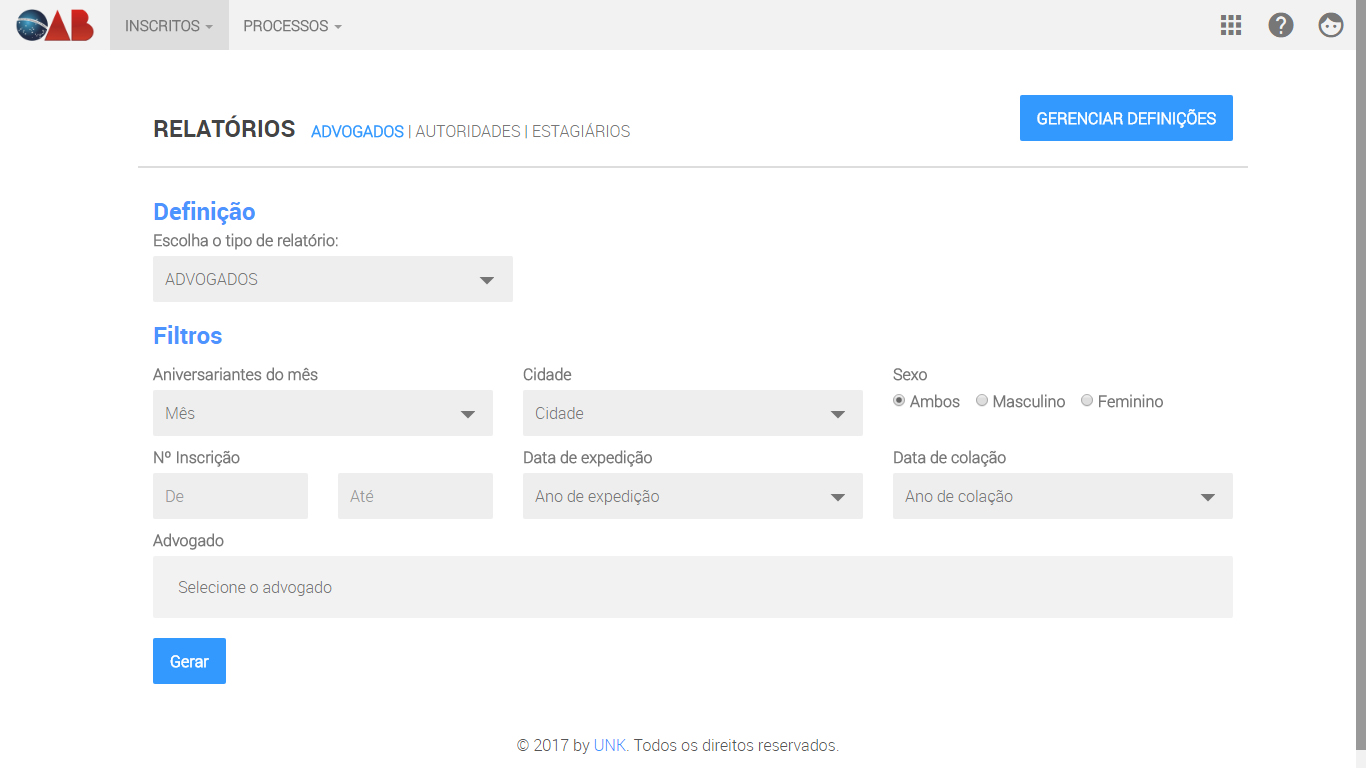Switch to the ESTAGIÁRIOS tab
The image size is (1366, 768).
click(x=581, y=132)
